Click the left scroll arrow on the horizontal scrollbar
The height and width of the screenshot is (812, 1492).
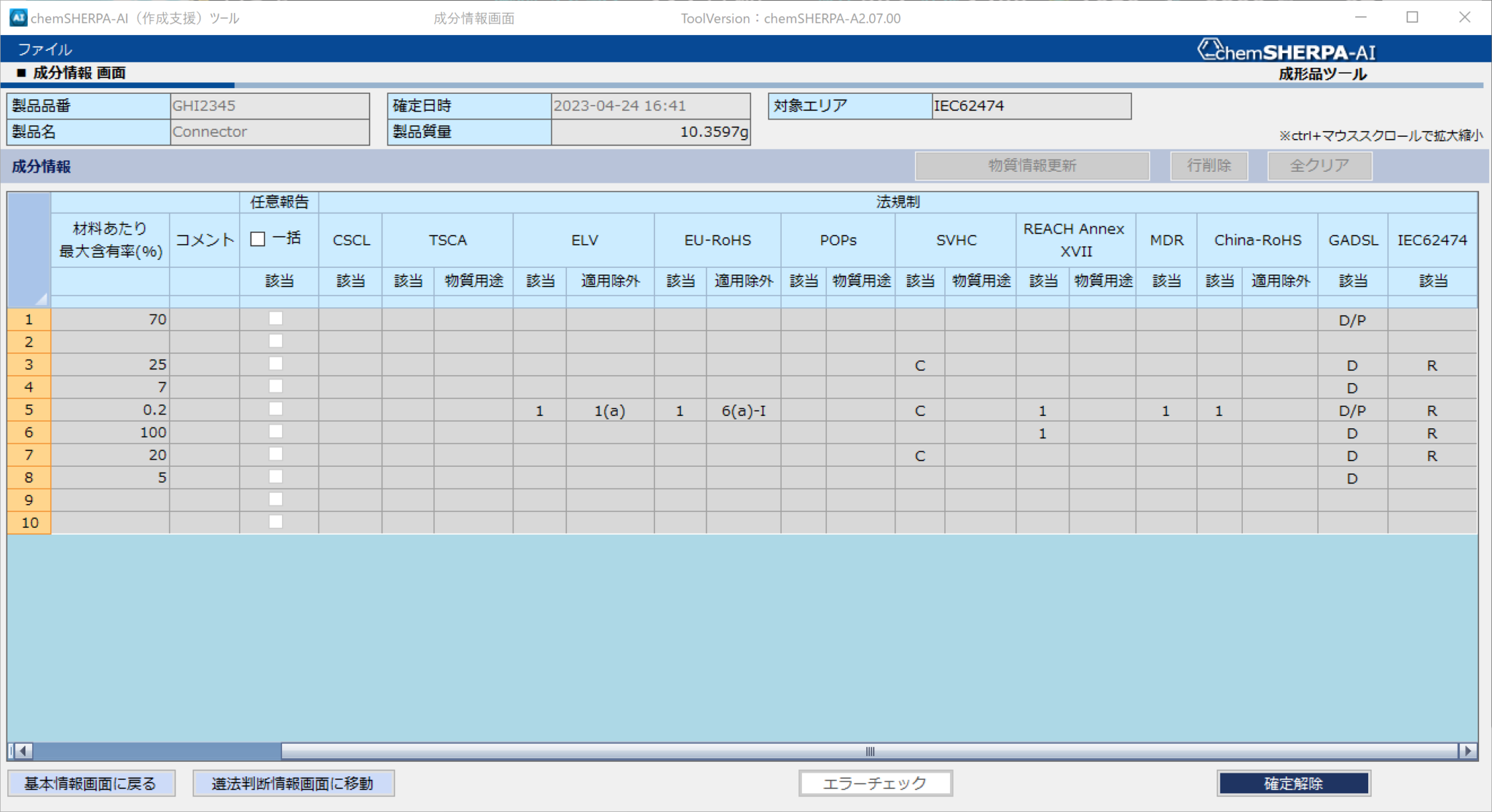(24, 751)
